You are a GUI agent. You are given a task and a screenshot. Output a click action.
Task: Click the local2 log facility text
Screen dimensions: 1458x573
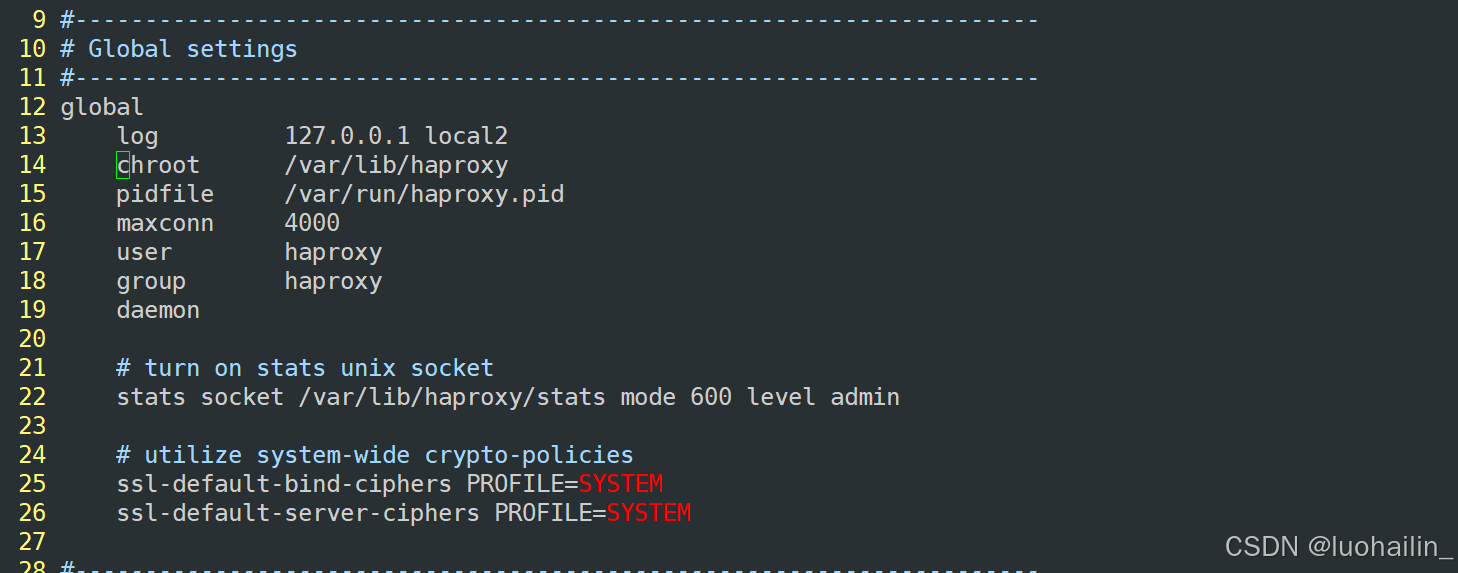click(x=466, y=136)
